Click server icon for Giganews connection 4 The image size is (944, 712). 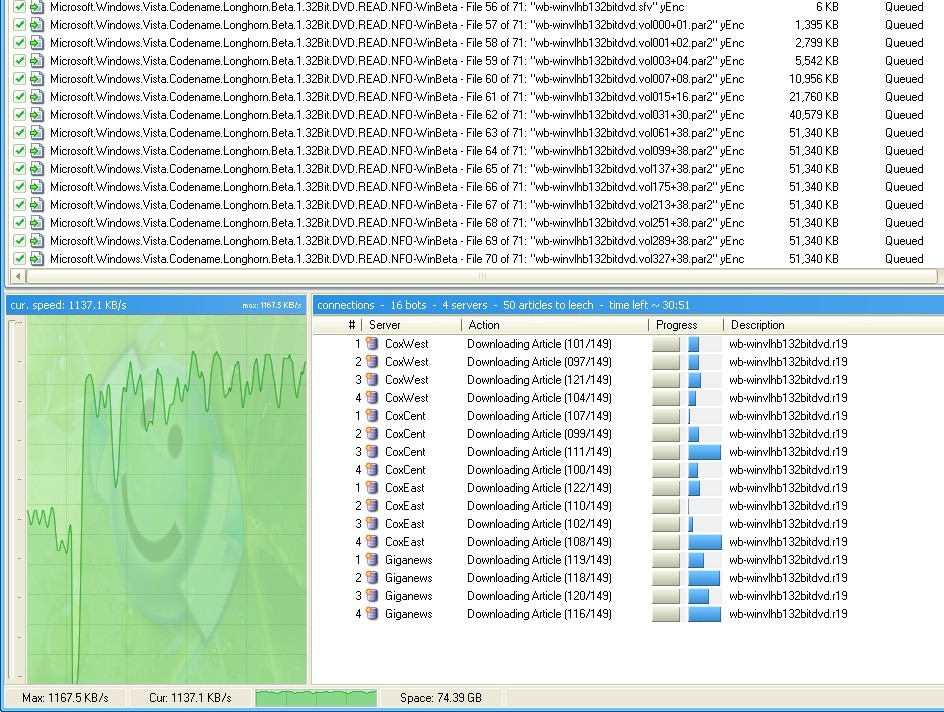click(x=372, y=614)
